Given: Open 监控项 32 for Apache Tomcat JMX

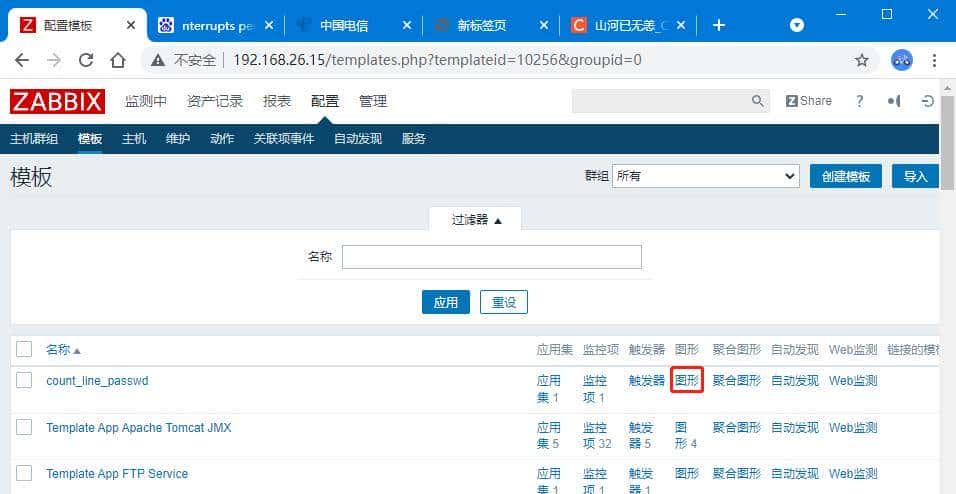Looking at the screenshot, I should point(597,435).
